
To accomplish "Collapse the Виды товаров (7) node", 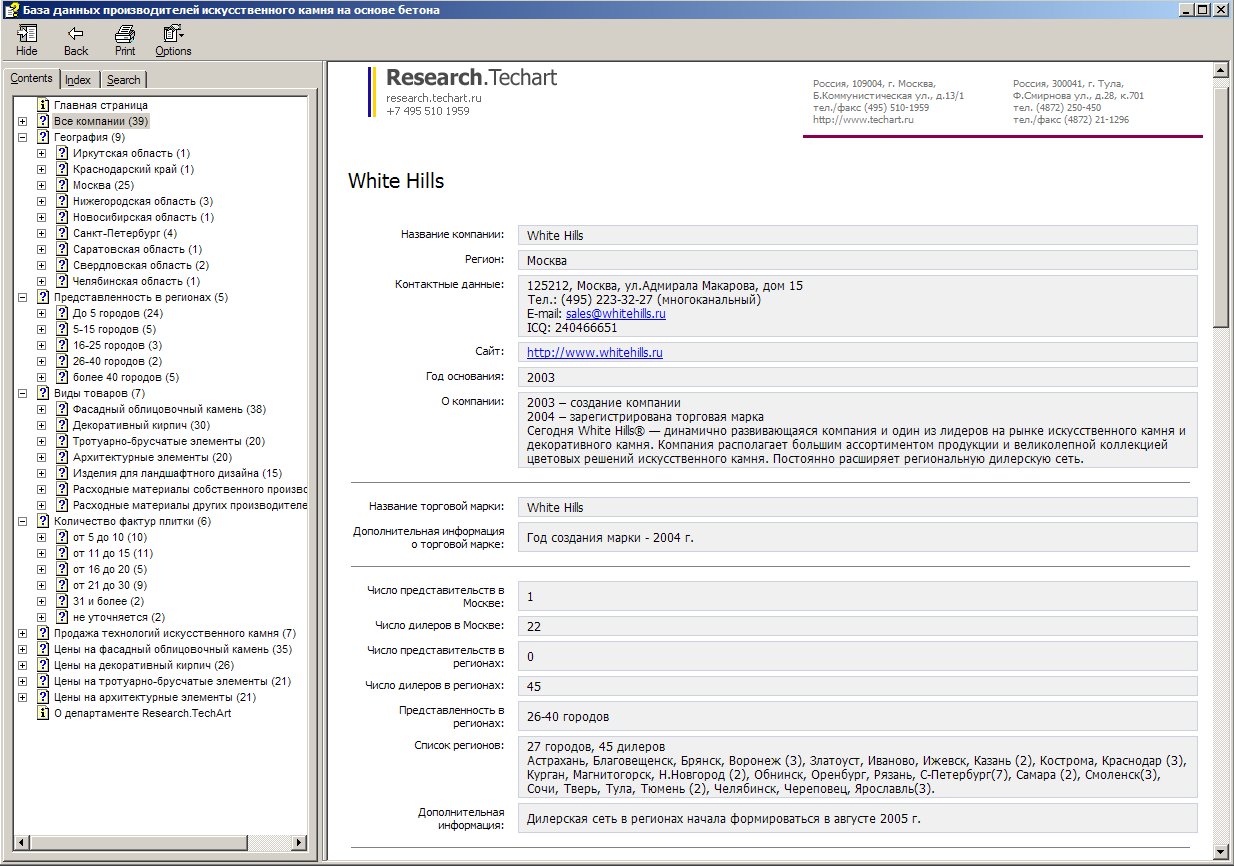I will click(x=22, y=393).
